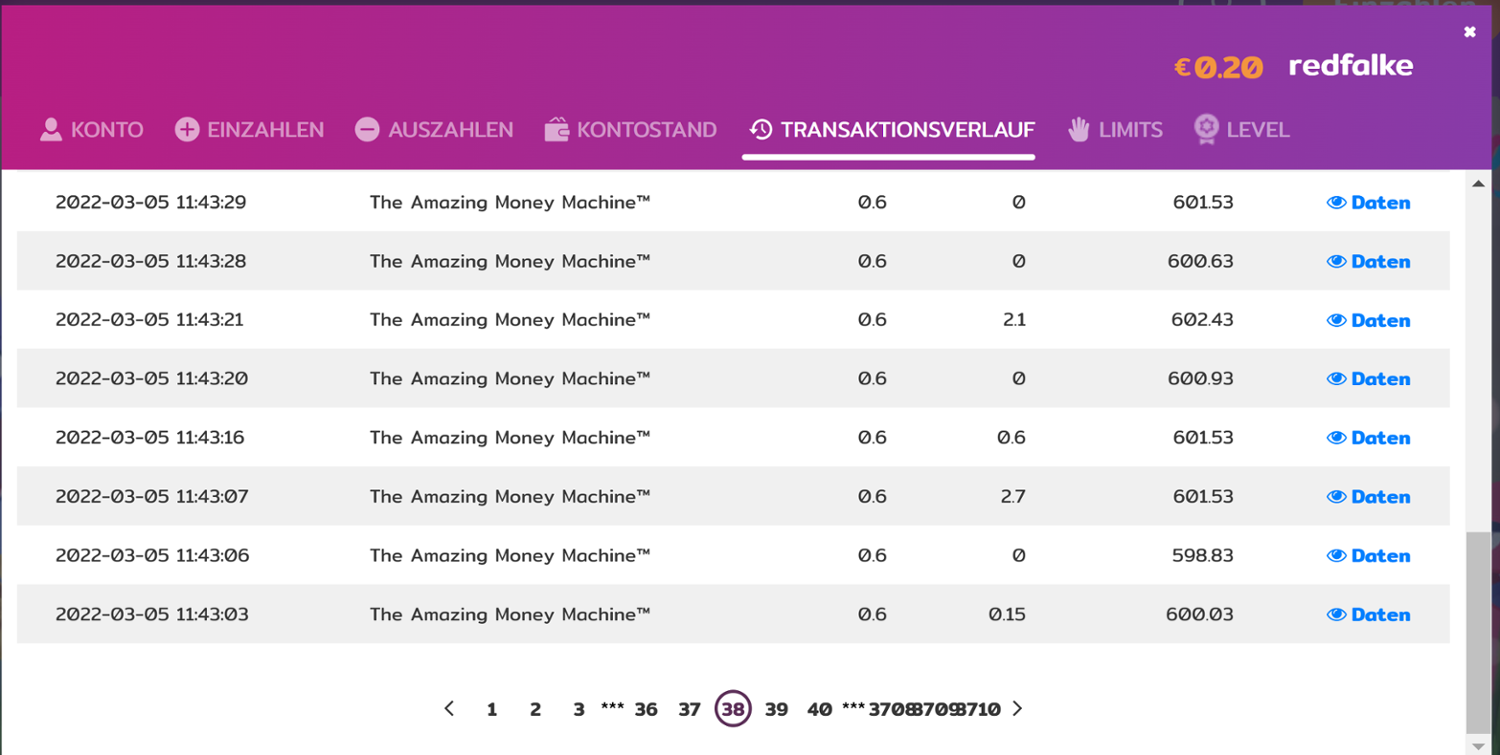Close the account dialog with X

coord(1469,33)
